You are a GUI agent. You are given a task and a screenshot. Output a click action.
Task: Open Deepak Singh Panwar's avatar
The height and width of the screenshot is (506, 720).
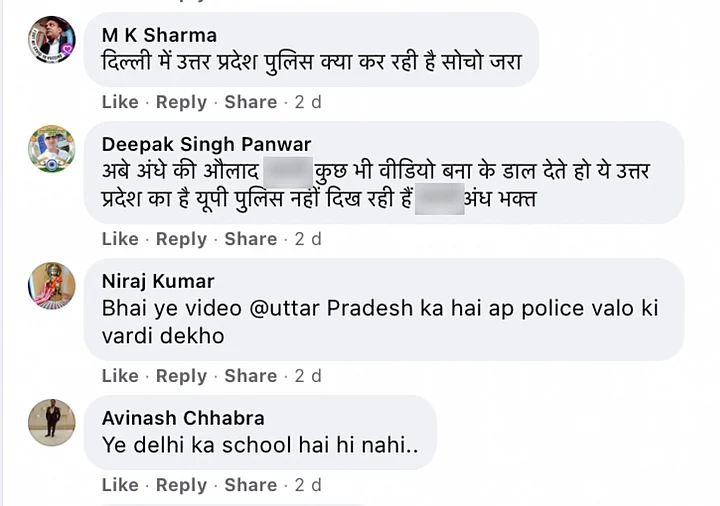tap(51, 149)
